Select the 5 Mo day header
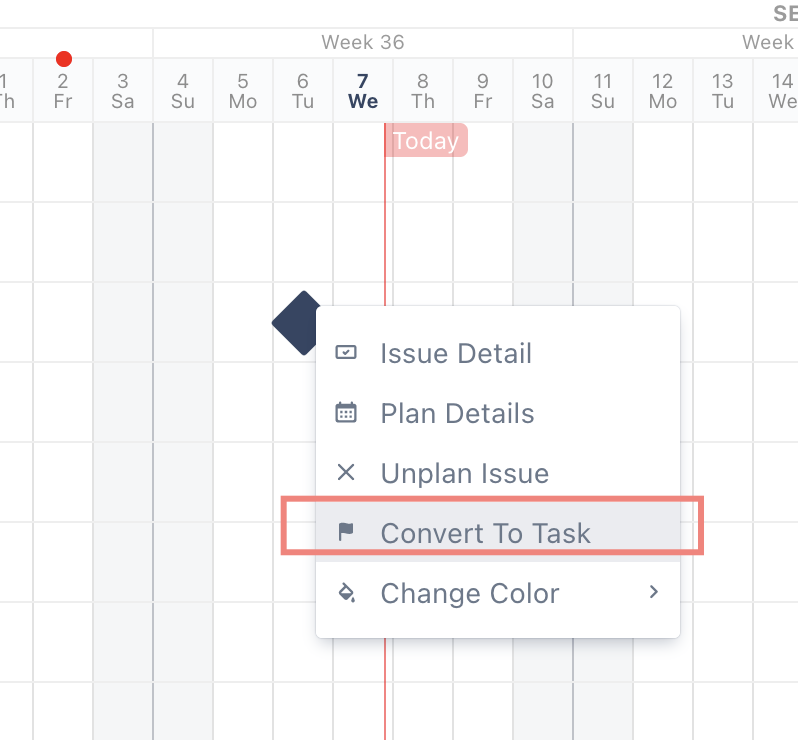798x740 pixels. (243, 91)
